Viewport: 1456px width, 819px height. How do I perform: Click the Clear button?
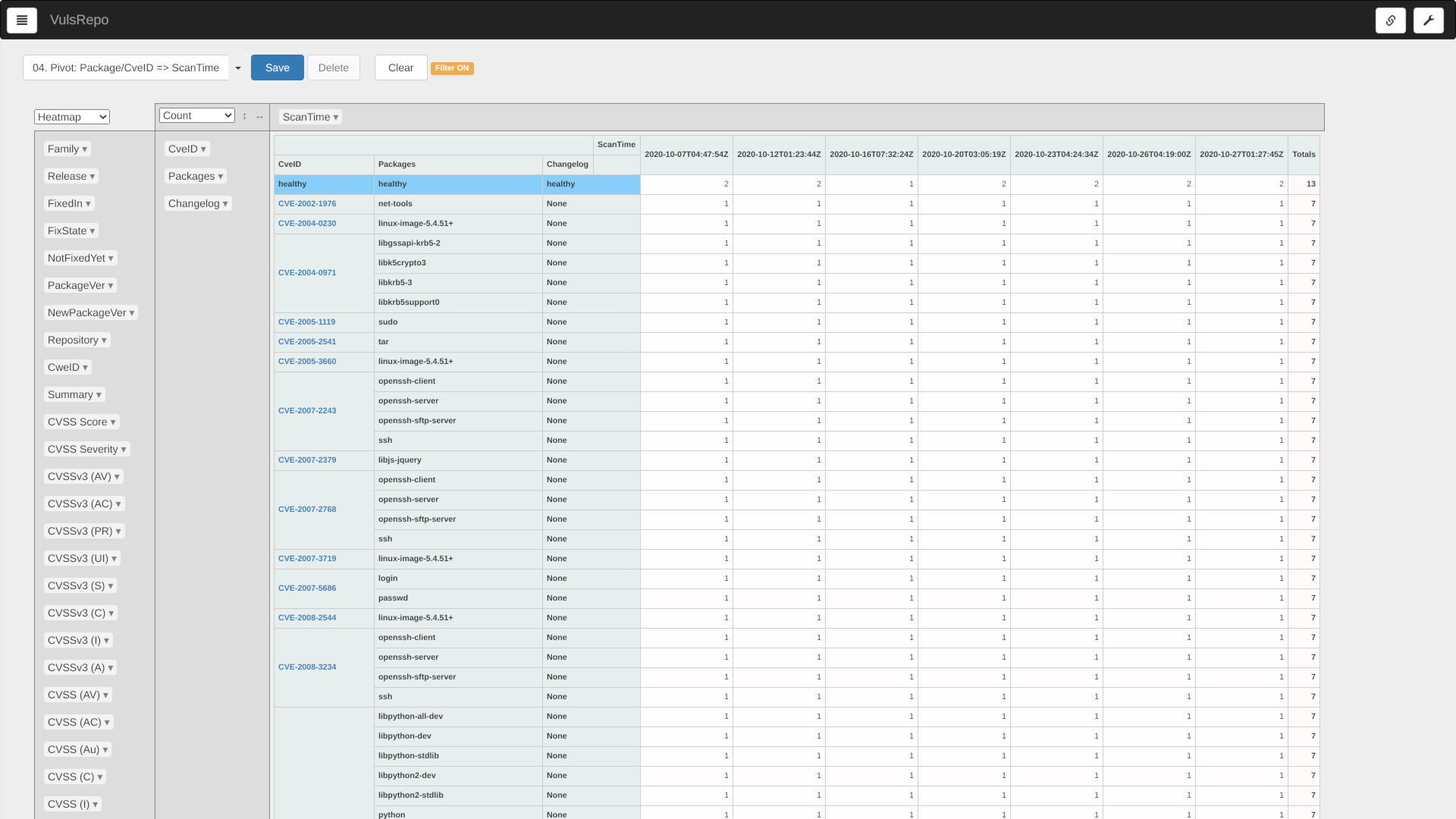400,67
